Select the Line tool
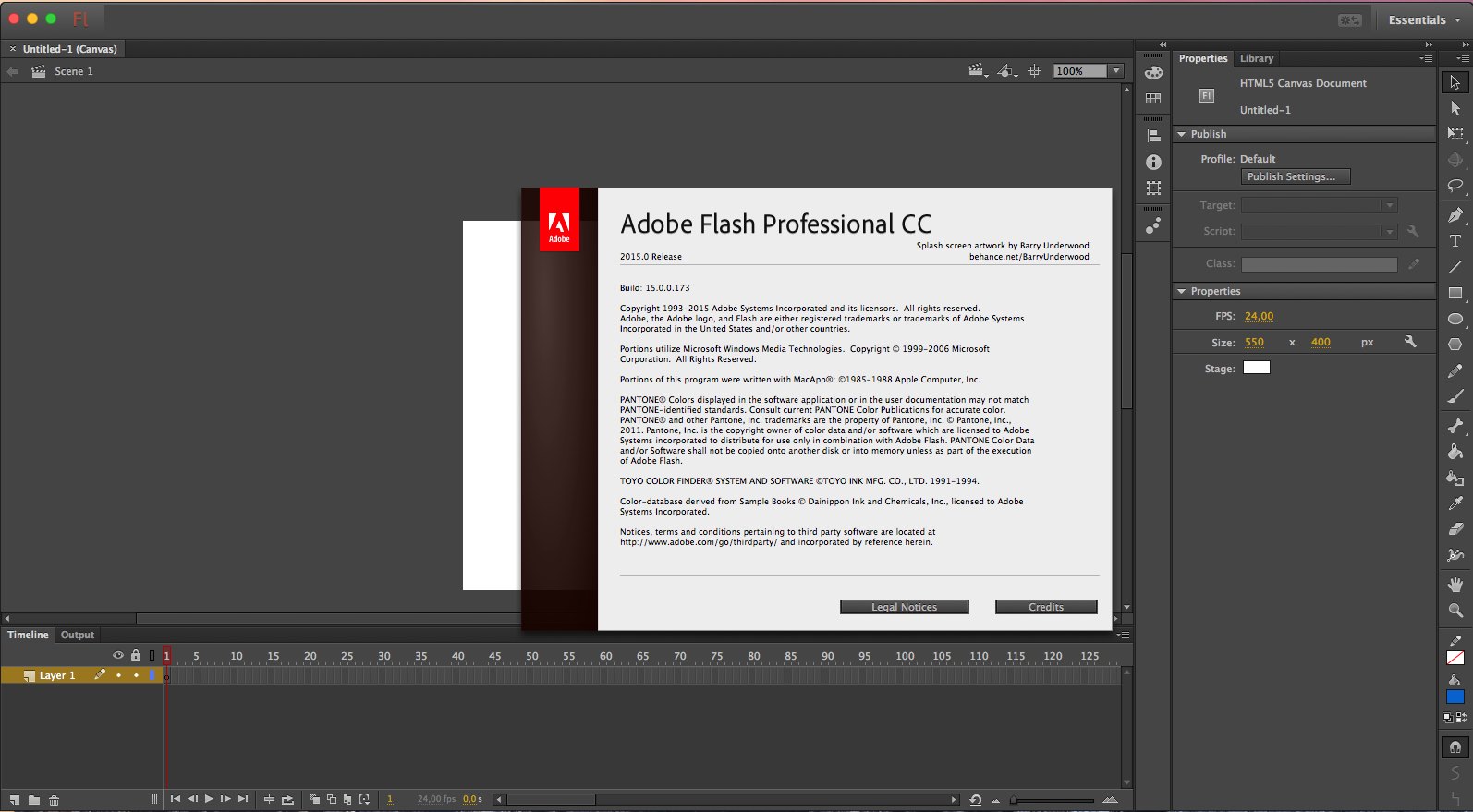Image resolution: width=1473 pixels, height=812 pixels. pyautogui.click(x=1455, y=267)
